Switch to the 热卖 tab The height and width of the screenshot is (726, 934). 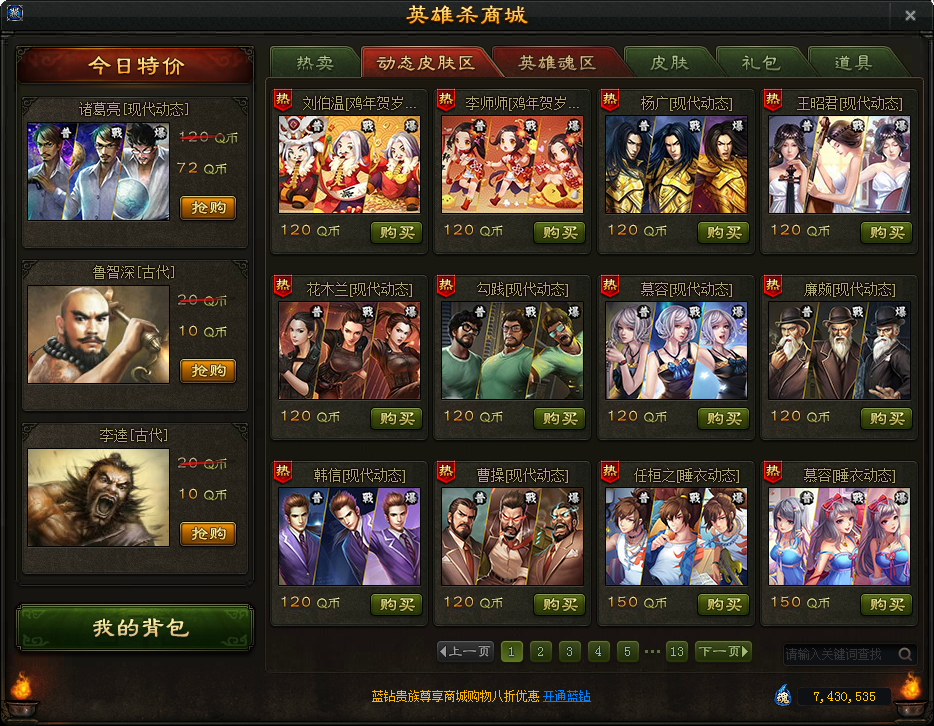pyautogui.click(x=315, y=63)
